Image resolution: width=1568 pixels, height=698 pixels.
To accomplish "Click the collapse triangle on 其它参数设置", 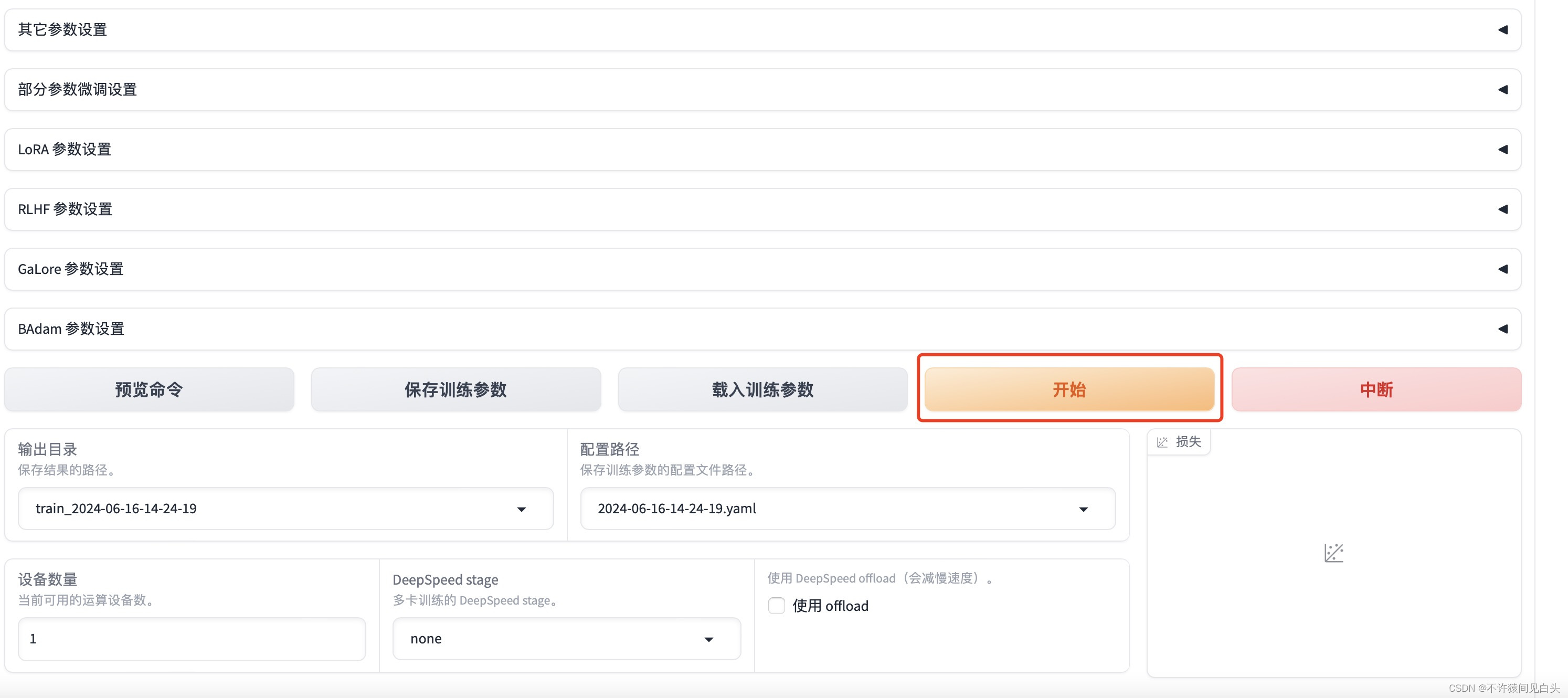I will pyautogui.click(x=1502, y=30).
